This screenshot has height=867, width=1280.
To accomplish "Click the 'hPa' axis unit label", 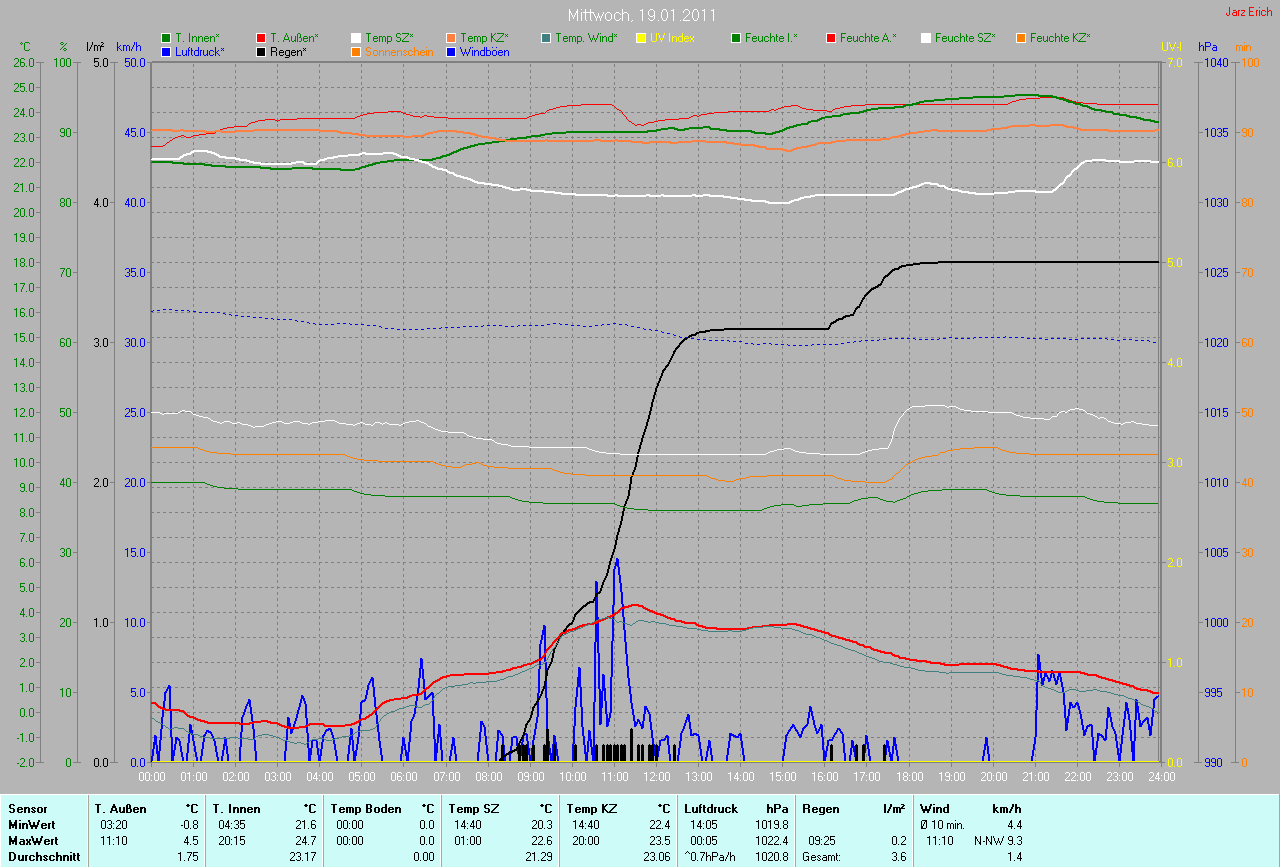I will [x=1208, y=47].
